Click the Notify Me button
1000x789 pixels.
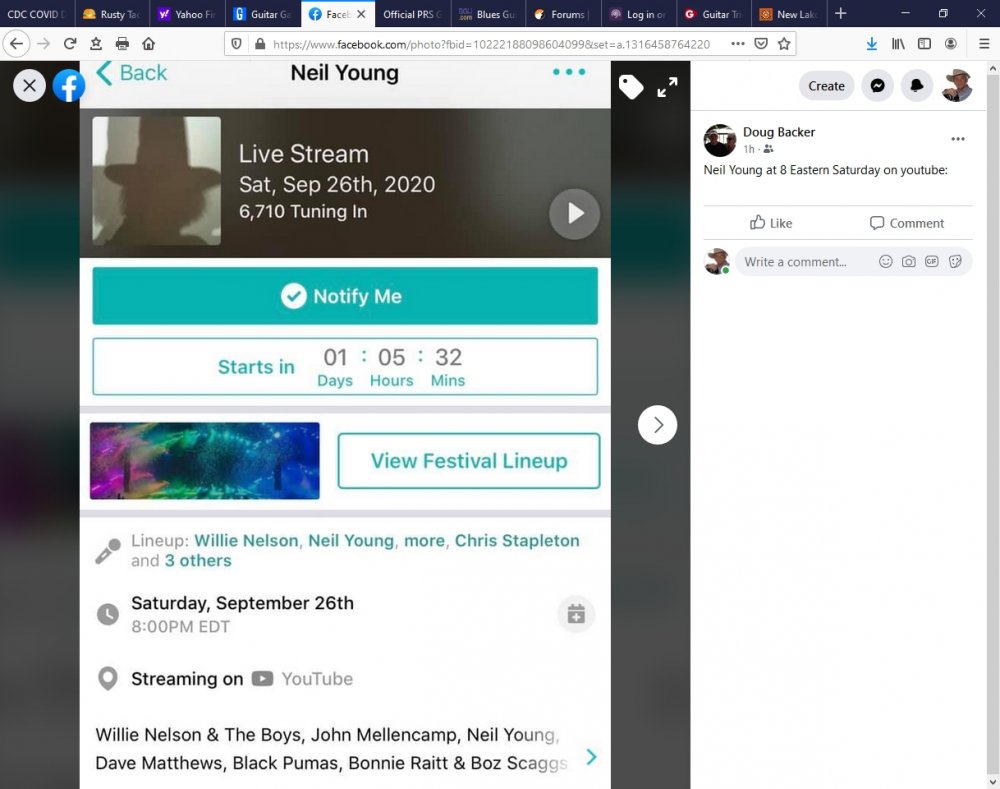pos(345,296)
